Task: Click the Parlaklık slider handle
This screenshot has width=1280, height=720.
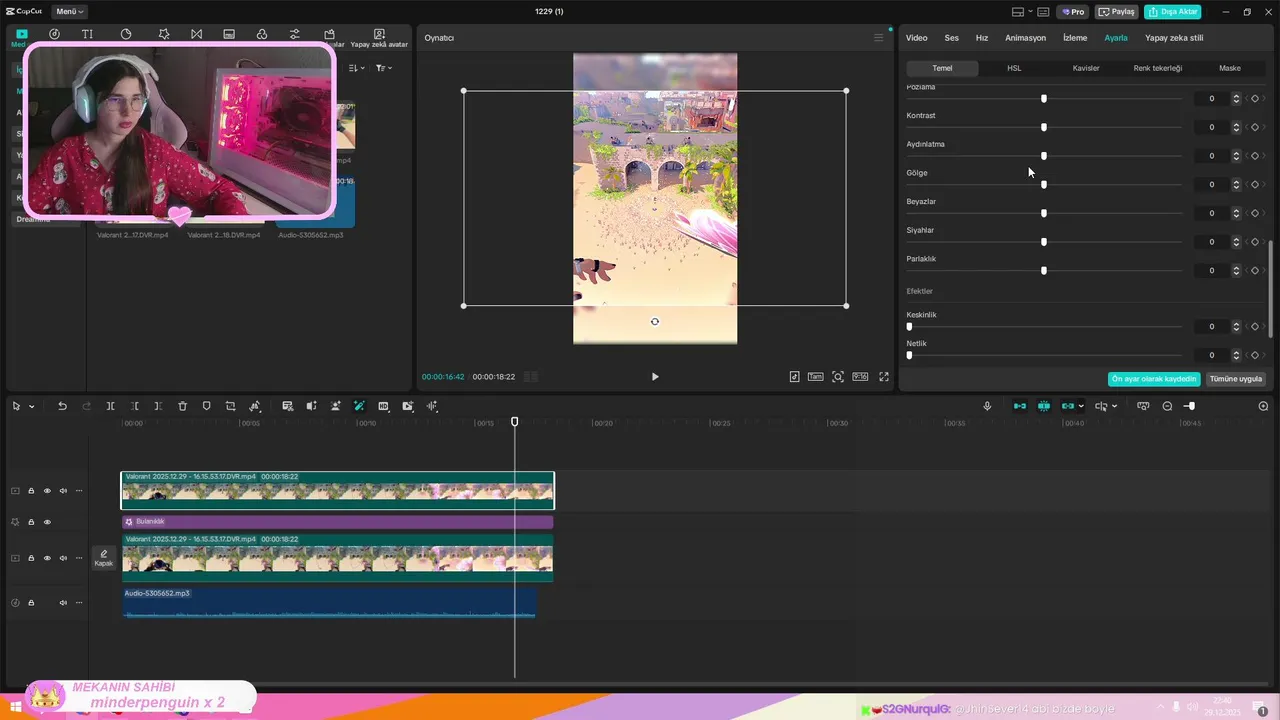Action: [x=1043, y=271]
